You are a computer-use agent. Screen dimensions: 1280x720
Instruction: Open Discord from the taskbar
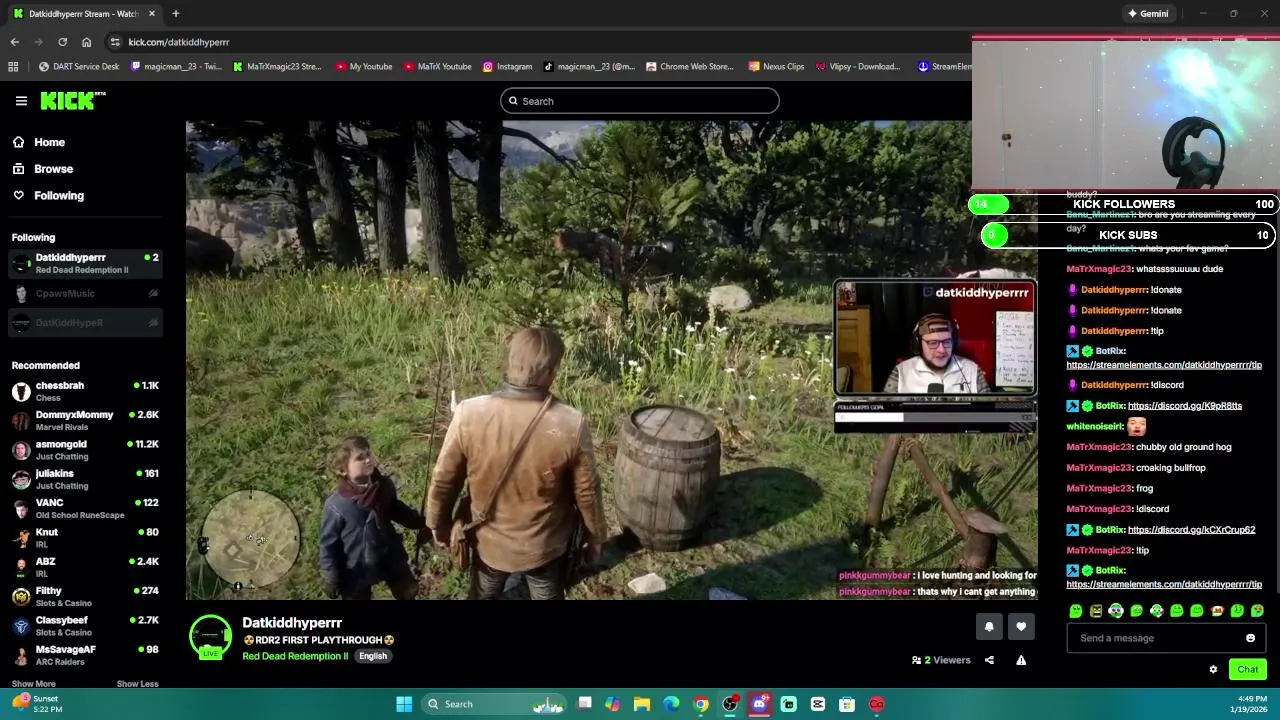(759, 704)
